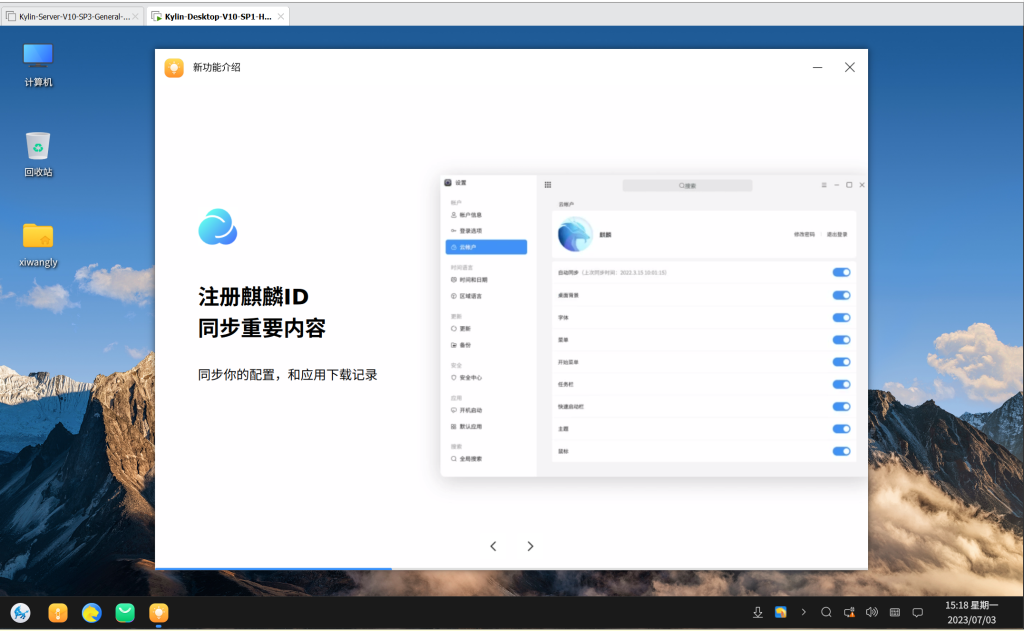Close the Kylin-Desktop-V10-SP1 tab
Screen dimensions: 1024x631
[281, 16]
